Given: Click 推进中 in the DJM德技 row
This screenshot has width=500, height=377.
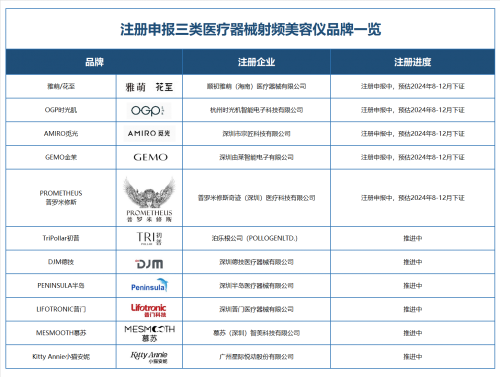Looking at the screenshot, I should pos(413,262).
